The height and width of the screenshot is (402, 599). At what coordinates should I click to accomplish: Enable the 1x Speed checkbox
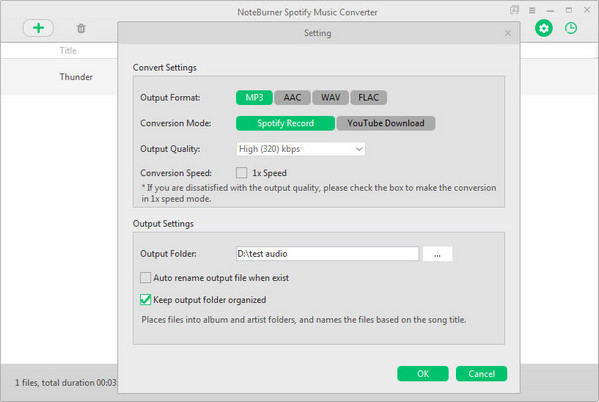coord(241,173)
